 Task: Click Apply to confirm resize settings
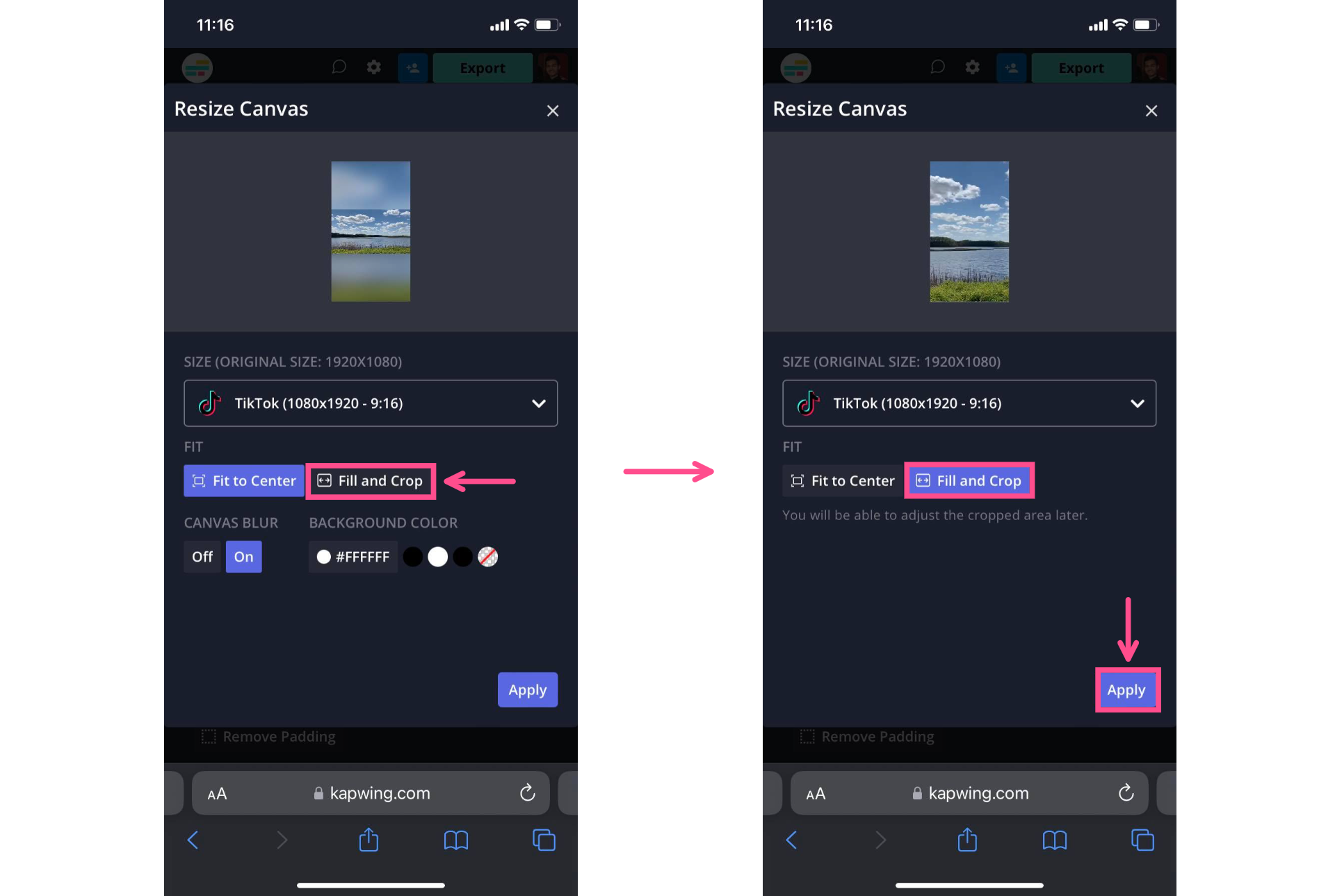pos(1126,689)
